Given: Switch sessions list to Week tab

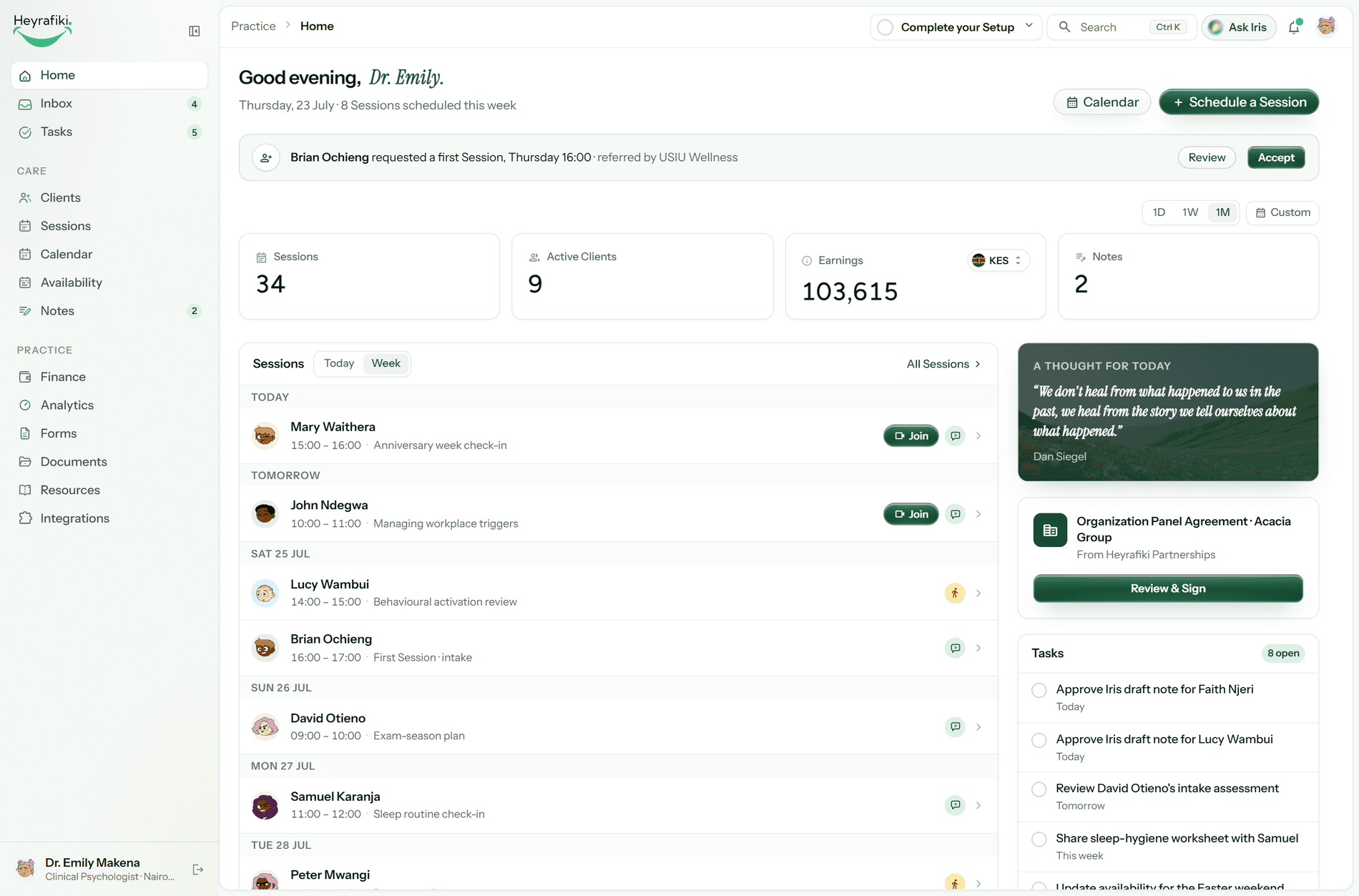Looking at the screenshot, I should pos(386,363).
